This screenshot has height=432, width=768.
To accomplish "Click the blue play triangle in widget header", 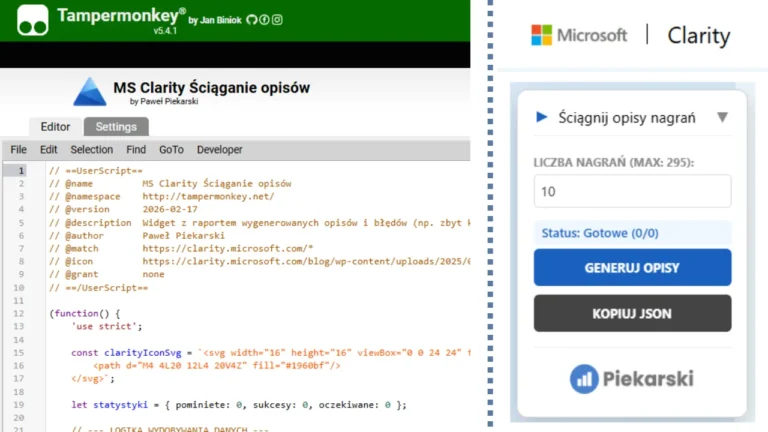I will click(542, 117).
